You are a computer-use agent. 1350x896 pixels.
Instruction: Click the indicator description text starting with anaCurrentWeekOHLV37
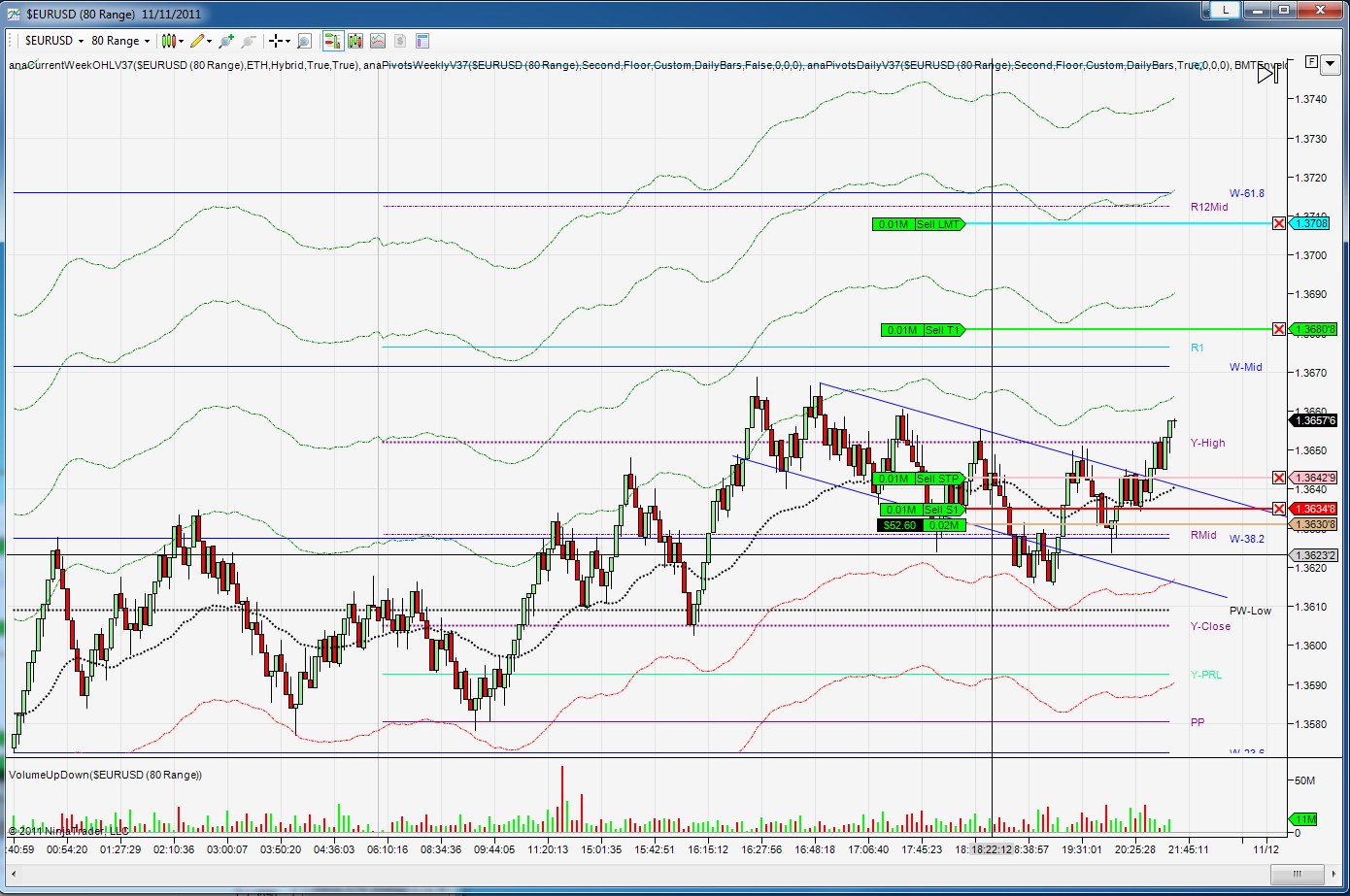point(647,65)
